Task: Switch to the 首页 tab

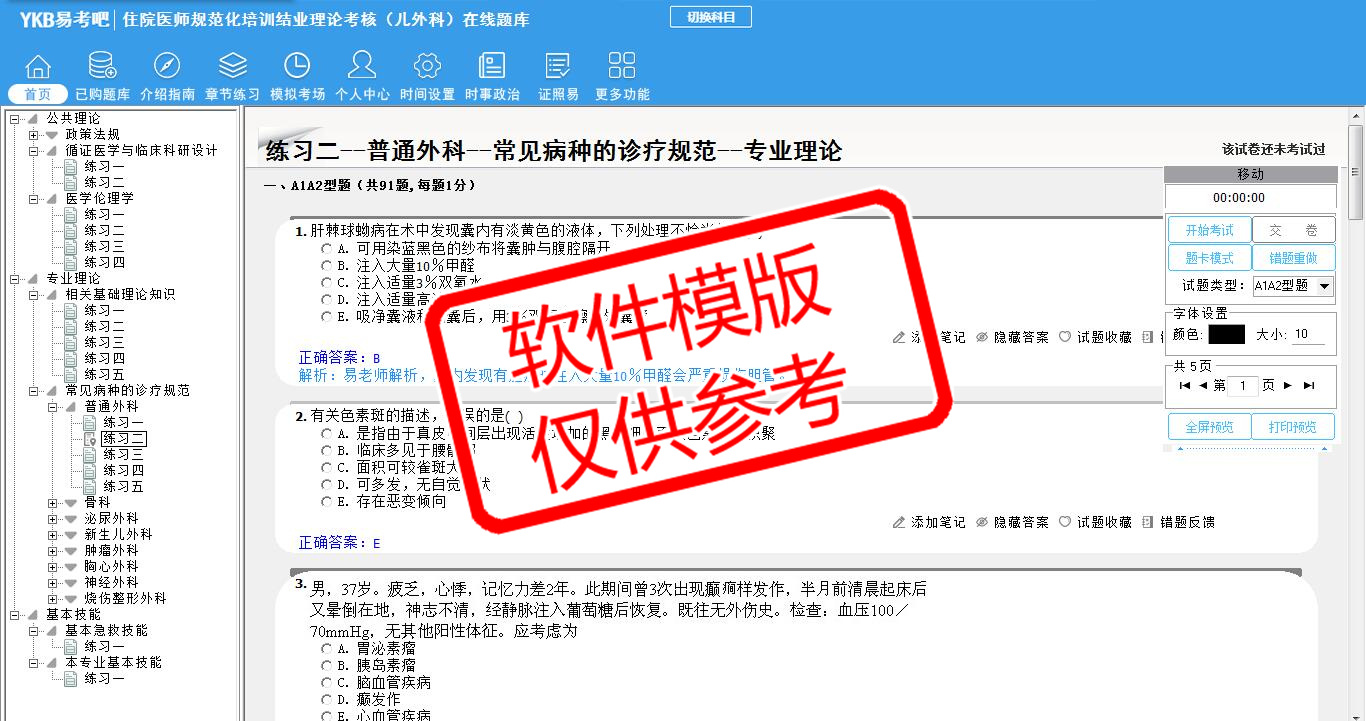Action: (38, 94)
